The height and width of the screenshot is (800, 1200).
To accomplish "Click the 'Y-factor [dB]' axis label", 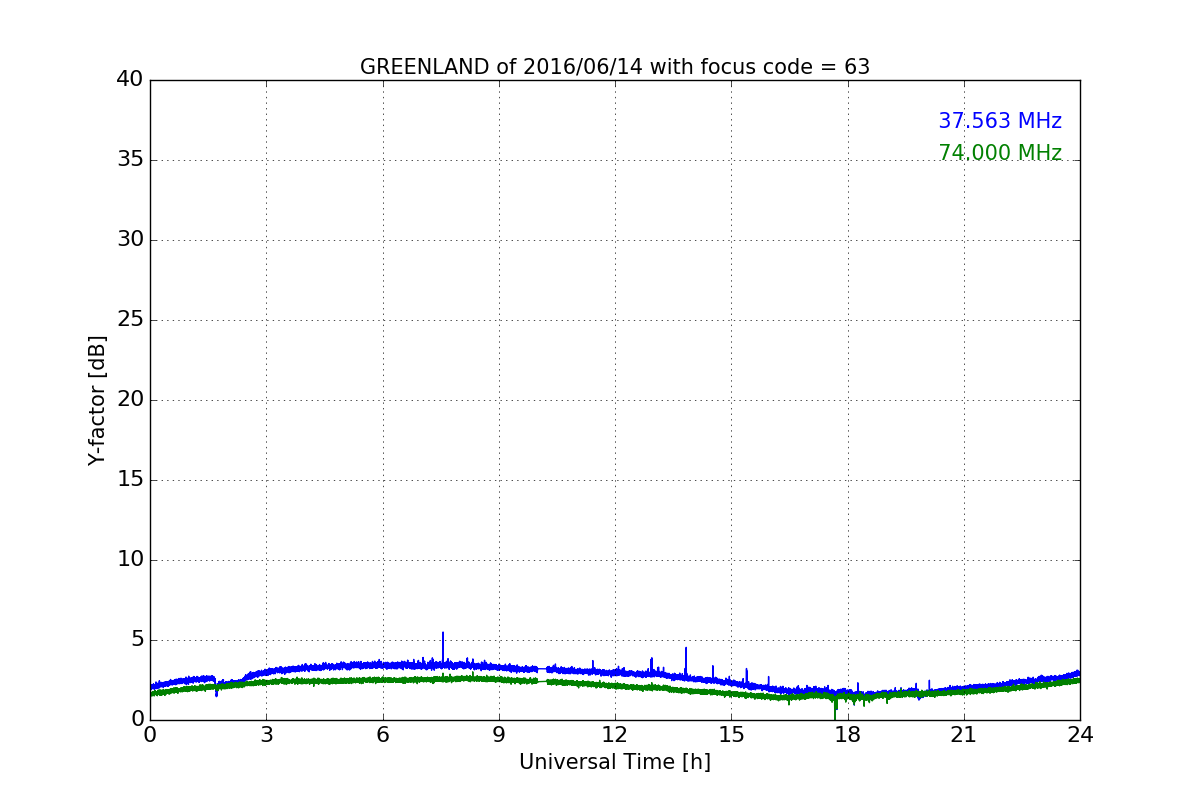I will tap(97, 400).
